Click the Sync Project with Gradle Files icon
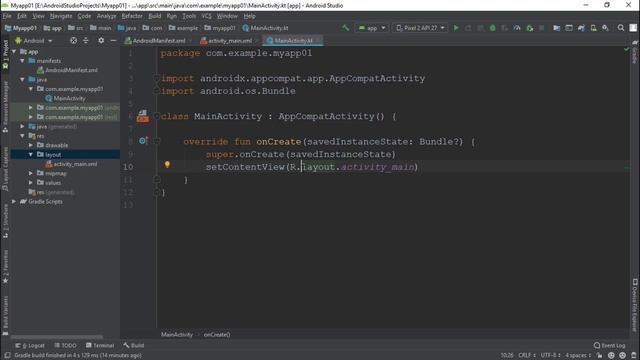The image size is (640, 360). click(x=581, y=28)
